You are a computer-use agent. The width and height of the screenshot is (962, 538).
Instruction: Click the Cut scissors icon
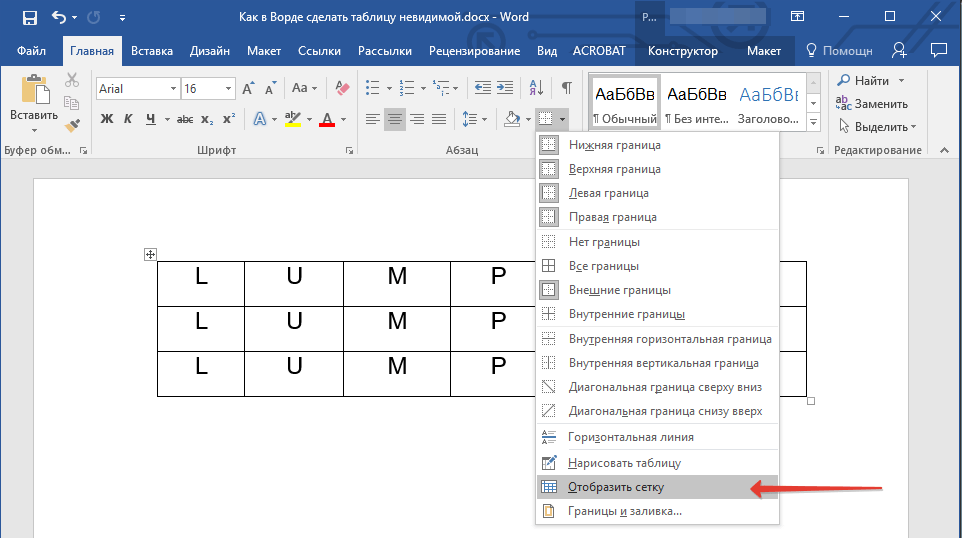click(x=72, y=81)
